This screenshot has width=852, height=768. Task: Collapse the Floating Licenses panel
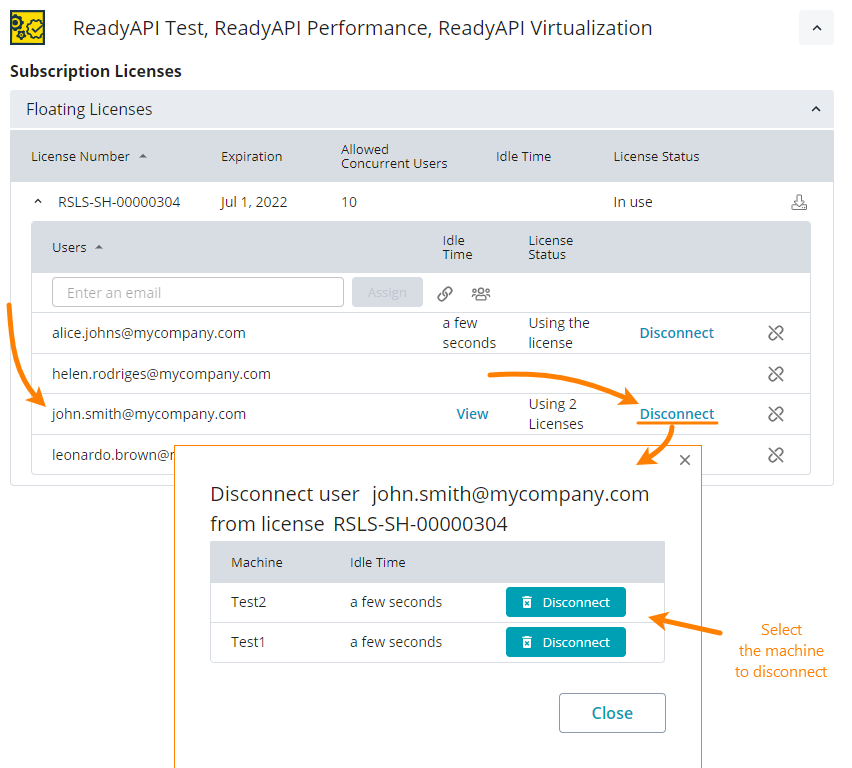(816, 109)
